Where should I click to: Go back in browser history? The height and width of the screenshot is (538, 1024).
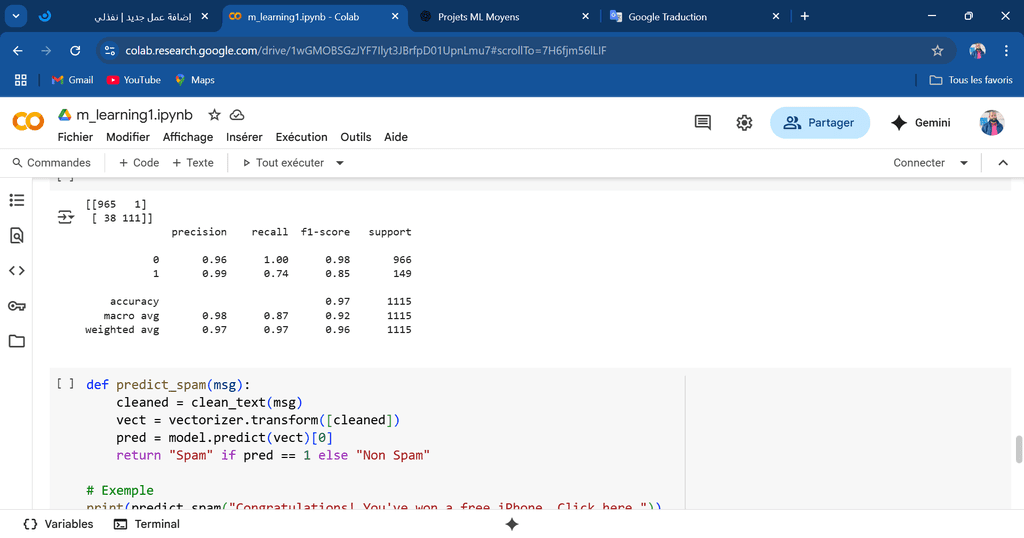tap(18, 50)
